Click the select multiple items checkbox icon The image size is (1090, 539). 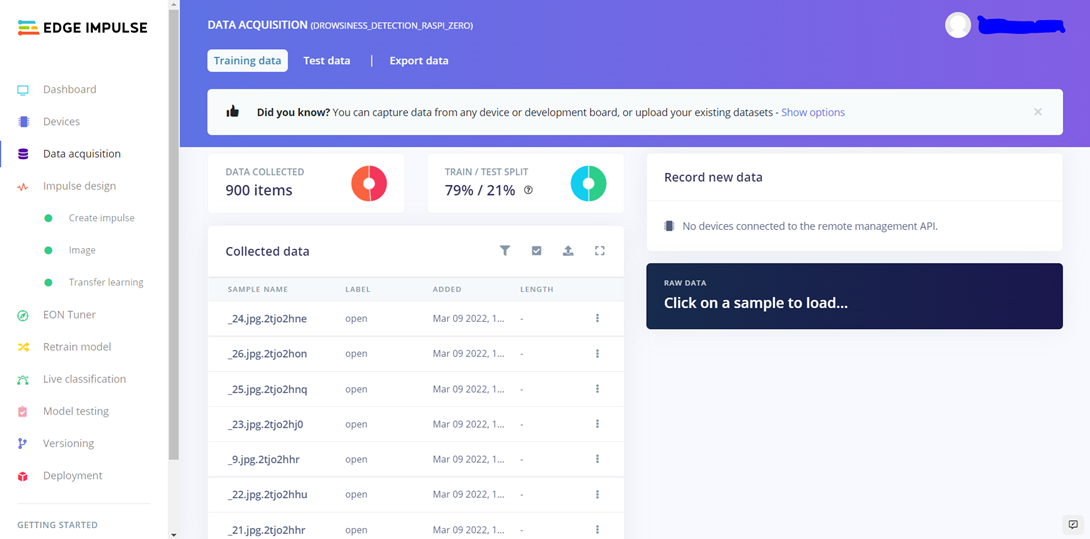tap(537, 251)
